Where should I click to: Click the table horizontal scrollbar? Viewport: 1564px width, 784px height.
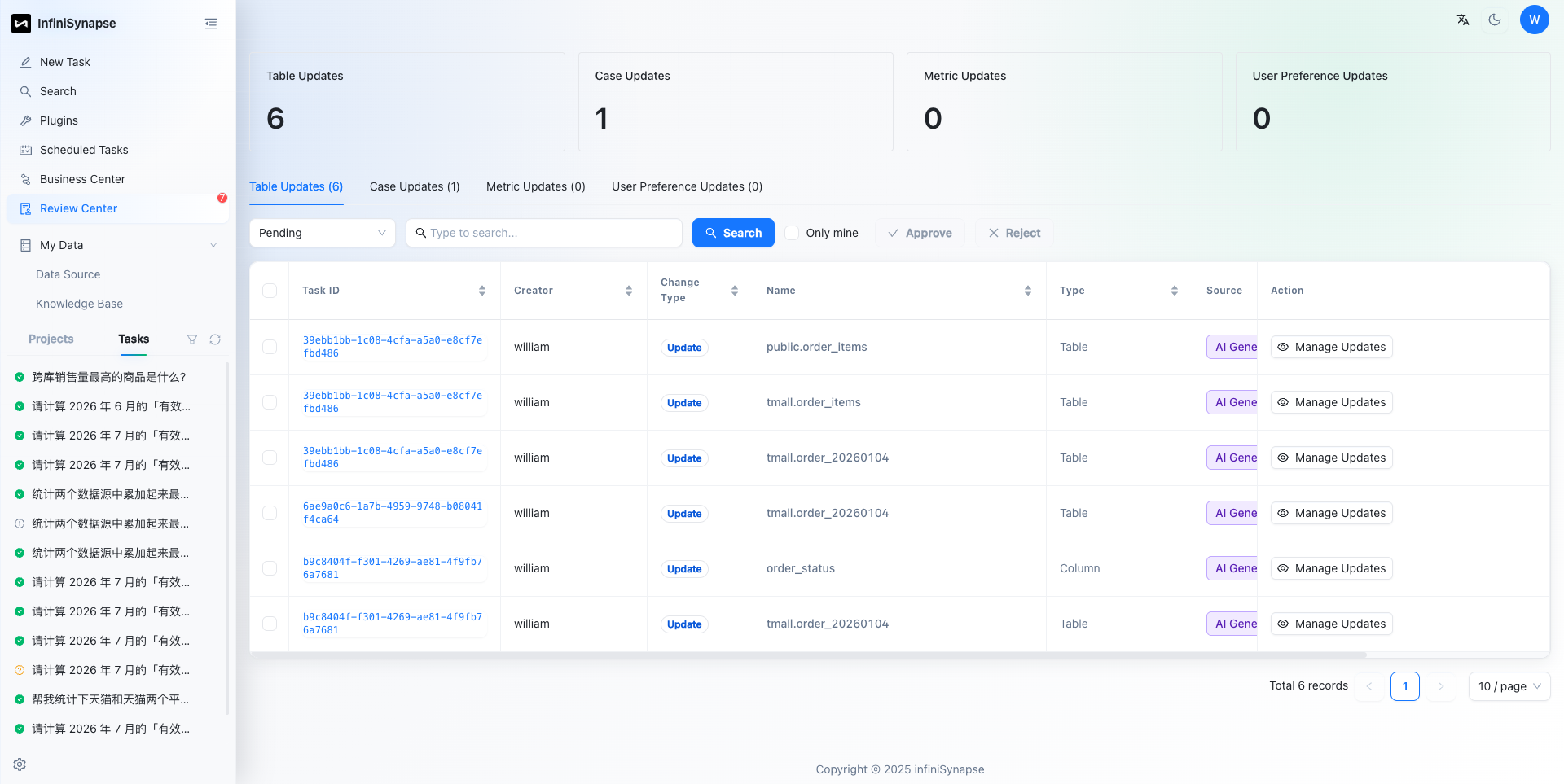(x=808, y=655)
